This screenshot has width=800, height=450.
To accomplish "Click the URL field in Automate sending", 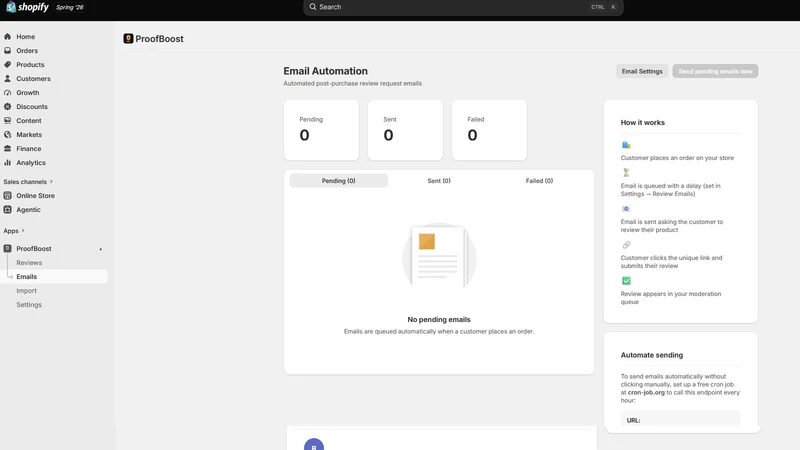I will click(680, 418).
